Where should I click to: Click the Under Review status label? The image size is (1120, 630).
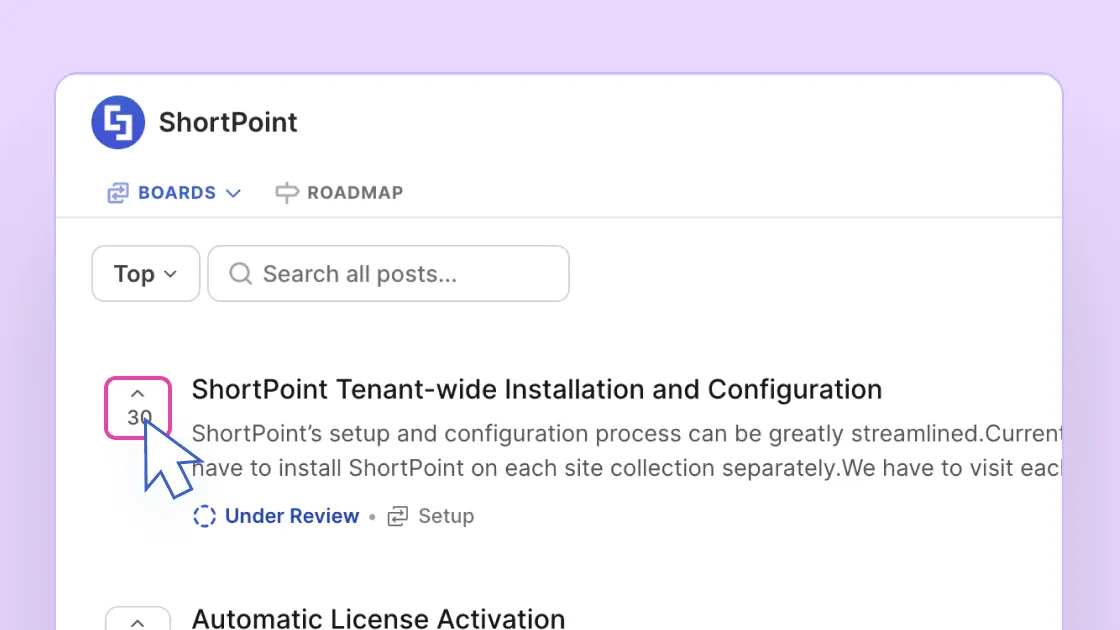tap(292, 516)
